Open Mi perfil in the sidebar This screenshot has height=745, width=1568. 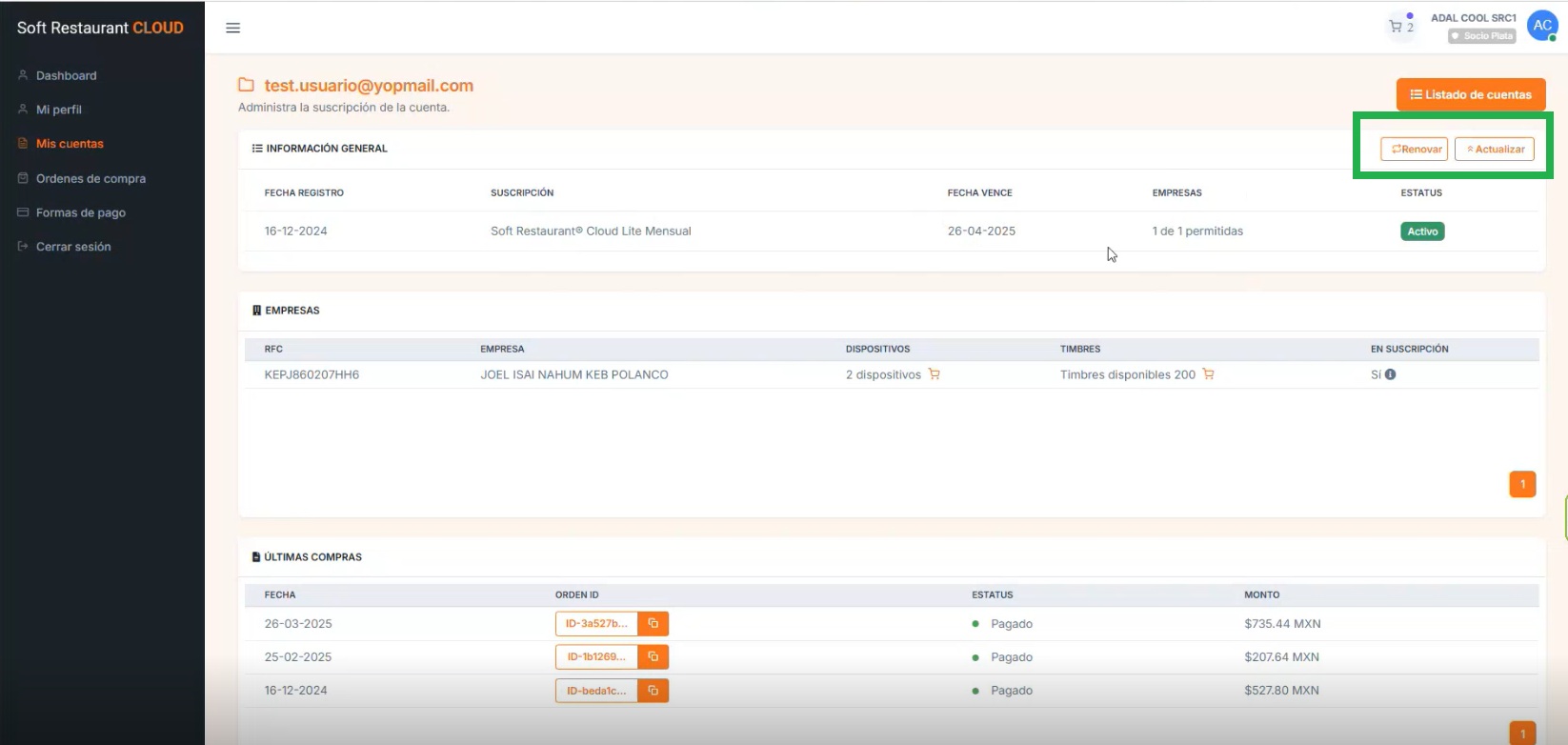pos(59,110)
